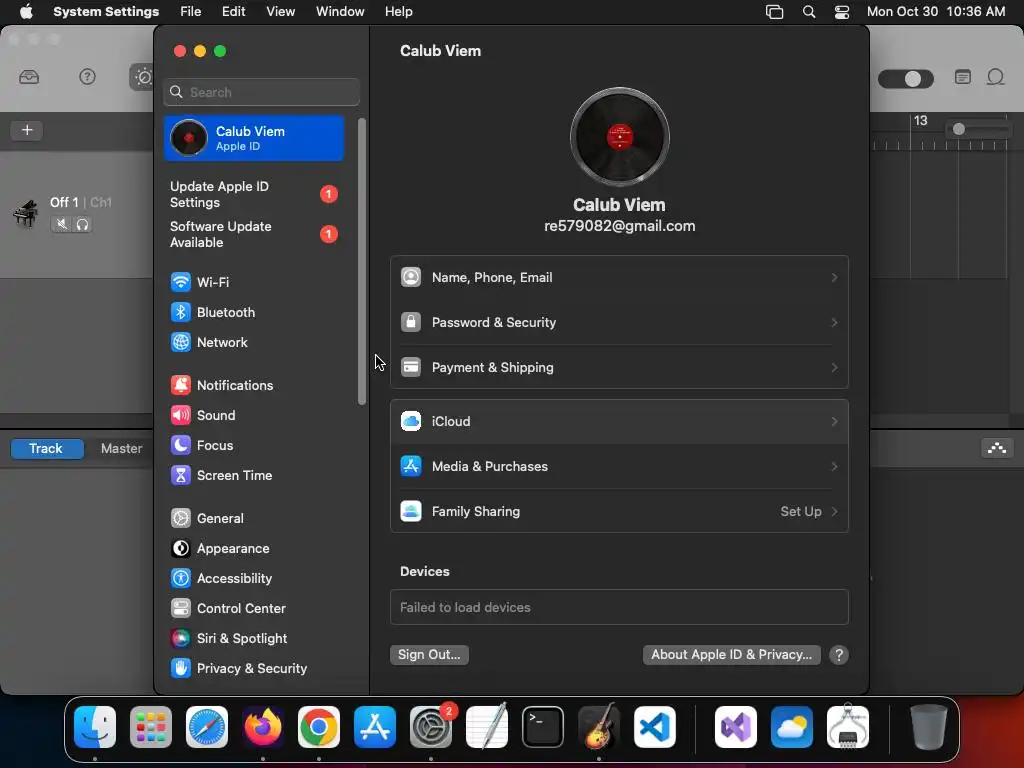Click GarageBand Quick Help question icon
Image resolution: width=1024 pixels, height=768 pixels.
click(87, 77)
